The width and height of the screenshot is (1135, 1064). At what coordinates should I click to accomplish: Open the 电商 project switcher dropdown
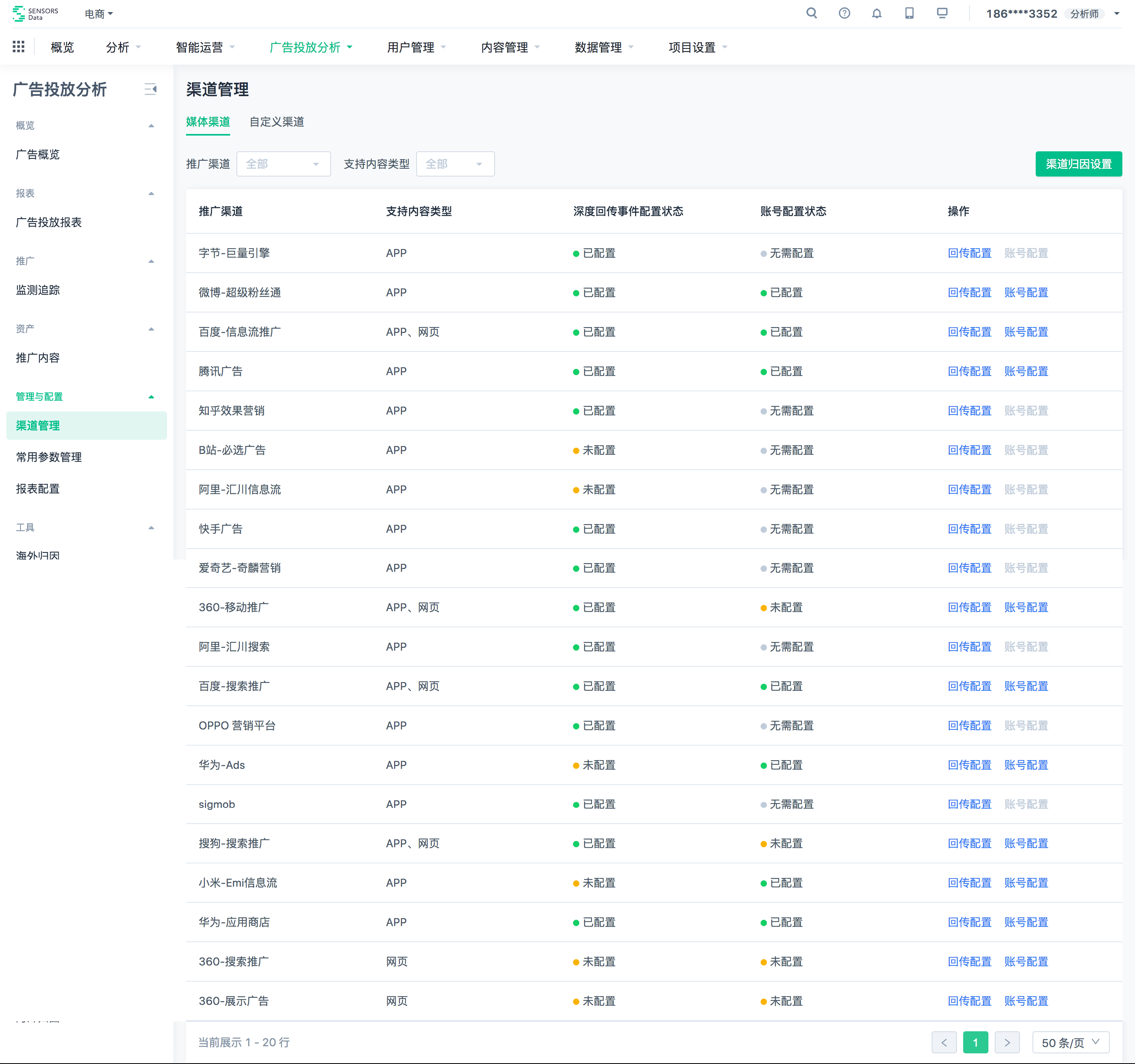coord(99,14)
